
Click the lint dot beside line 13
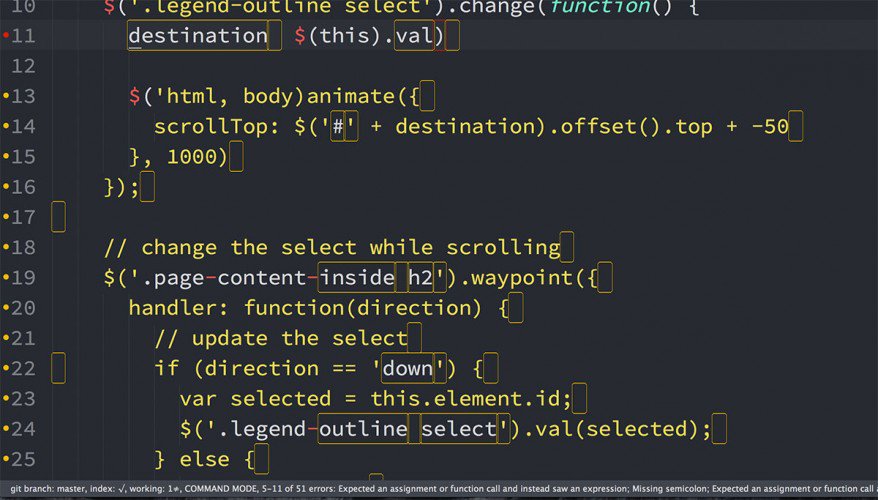(x=6, y=96)
